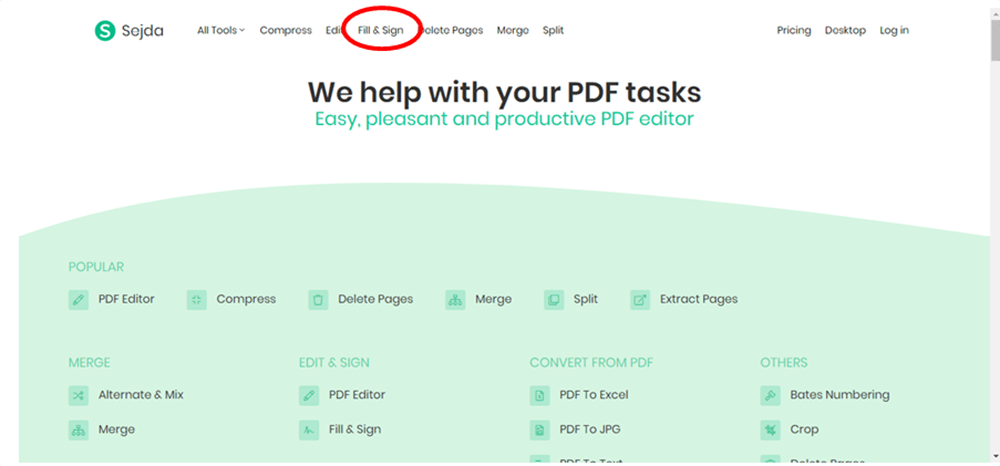Choose Fill & Sign under Edit & Sign
The image size is (1000, 466).
354,430
